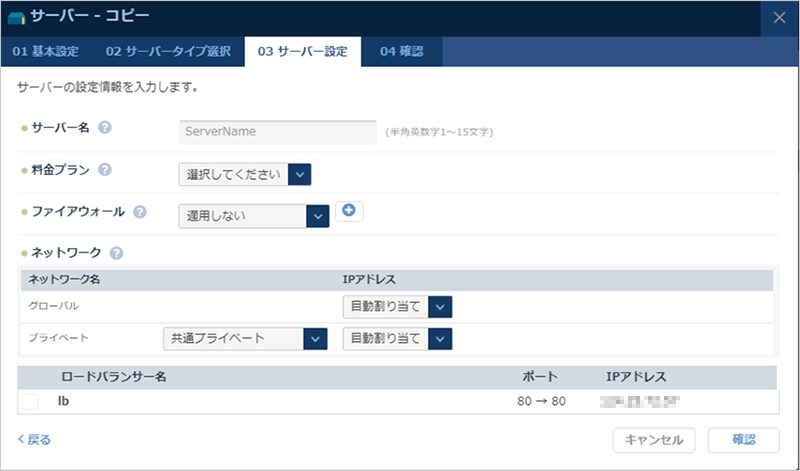This screenshot has height=471, width=800.
Task: Click the グローバル network row label
Action: click(x=54, y=306)
